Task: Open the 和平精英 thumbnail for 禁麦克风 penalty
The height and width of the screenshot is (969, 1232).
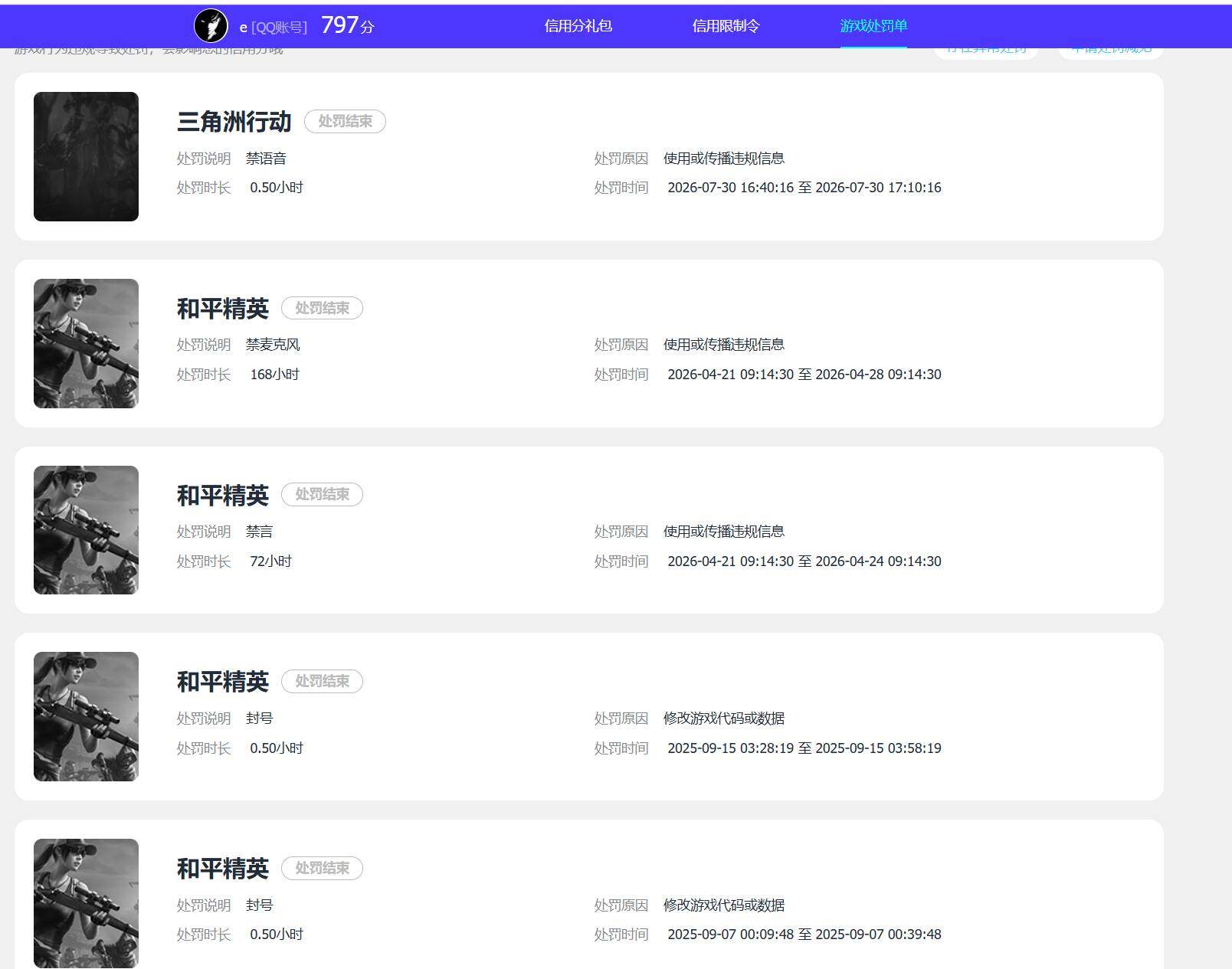Action: tap(86, 343)
